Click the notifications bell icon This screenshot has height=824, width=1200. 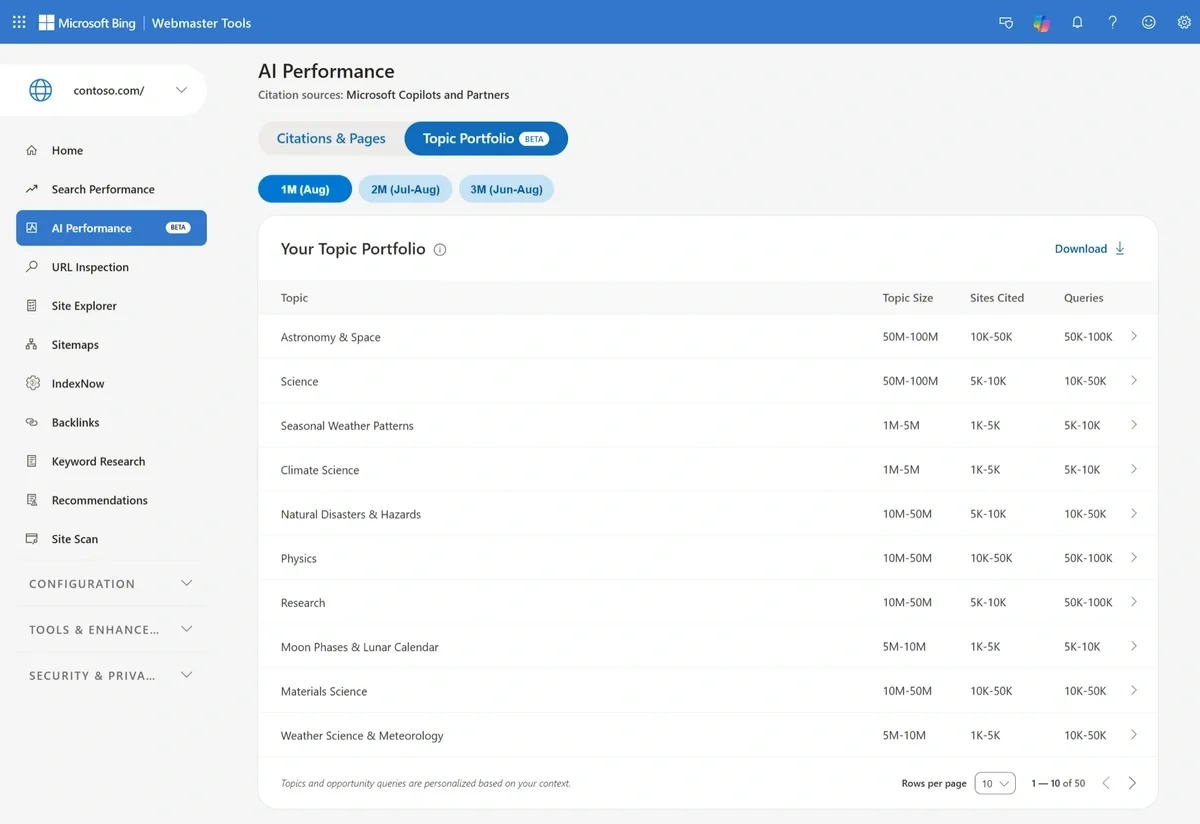tap(1077, 22)
